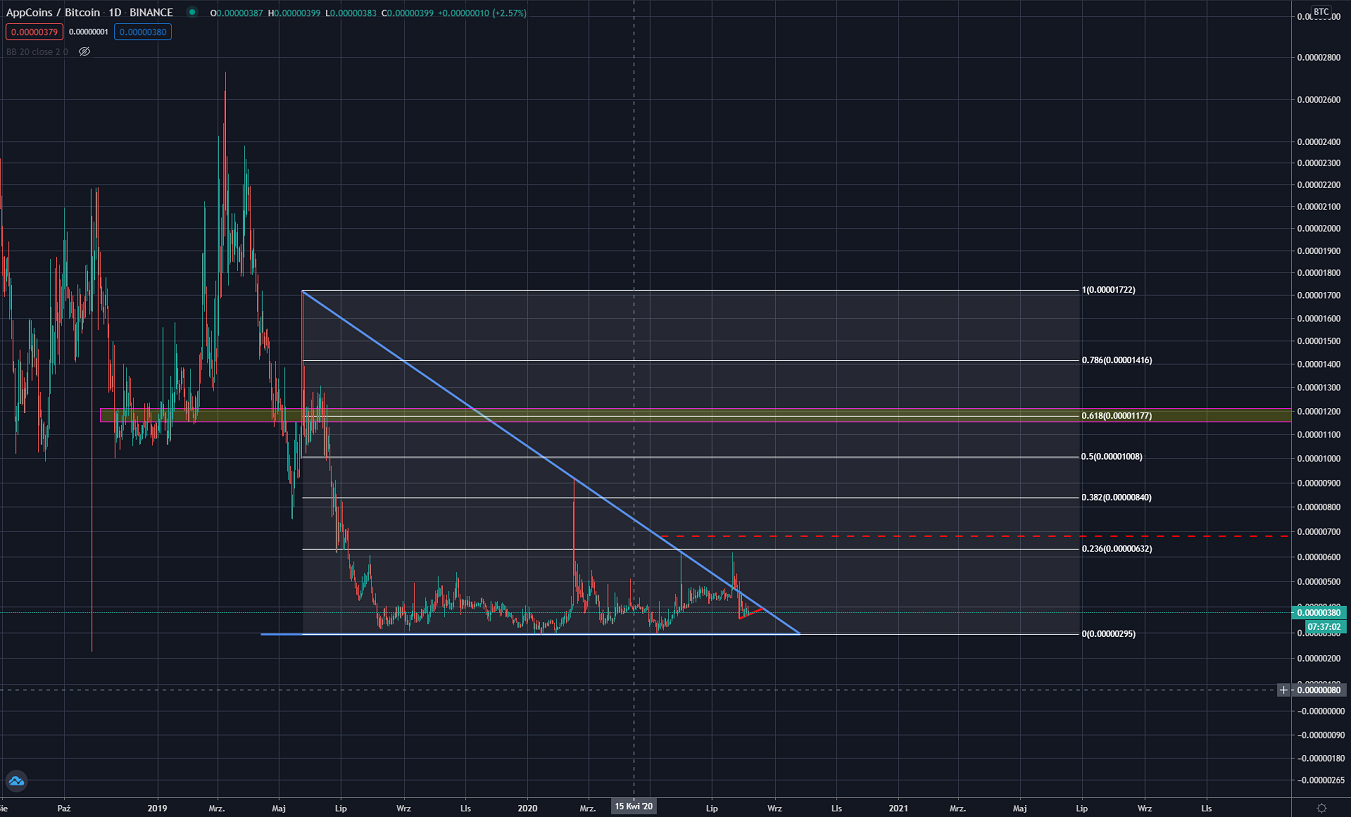Select the 0.5(0.00001008) Fibonacci label

[1112, 457]
